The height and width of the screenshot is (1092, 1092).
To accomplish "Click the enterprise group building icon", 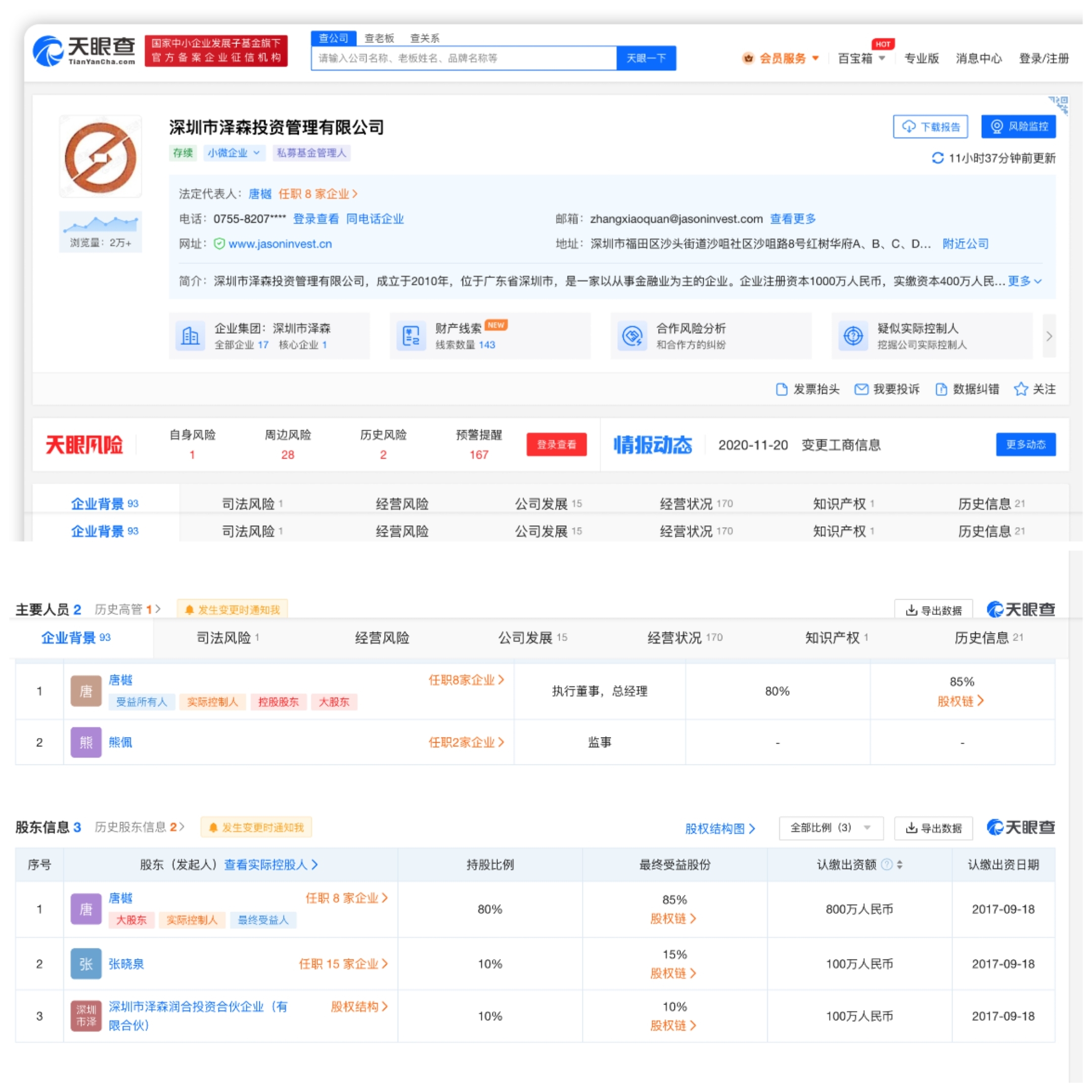I will pyautogui.click(x=190, y=336).
